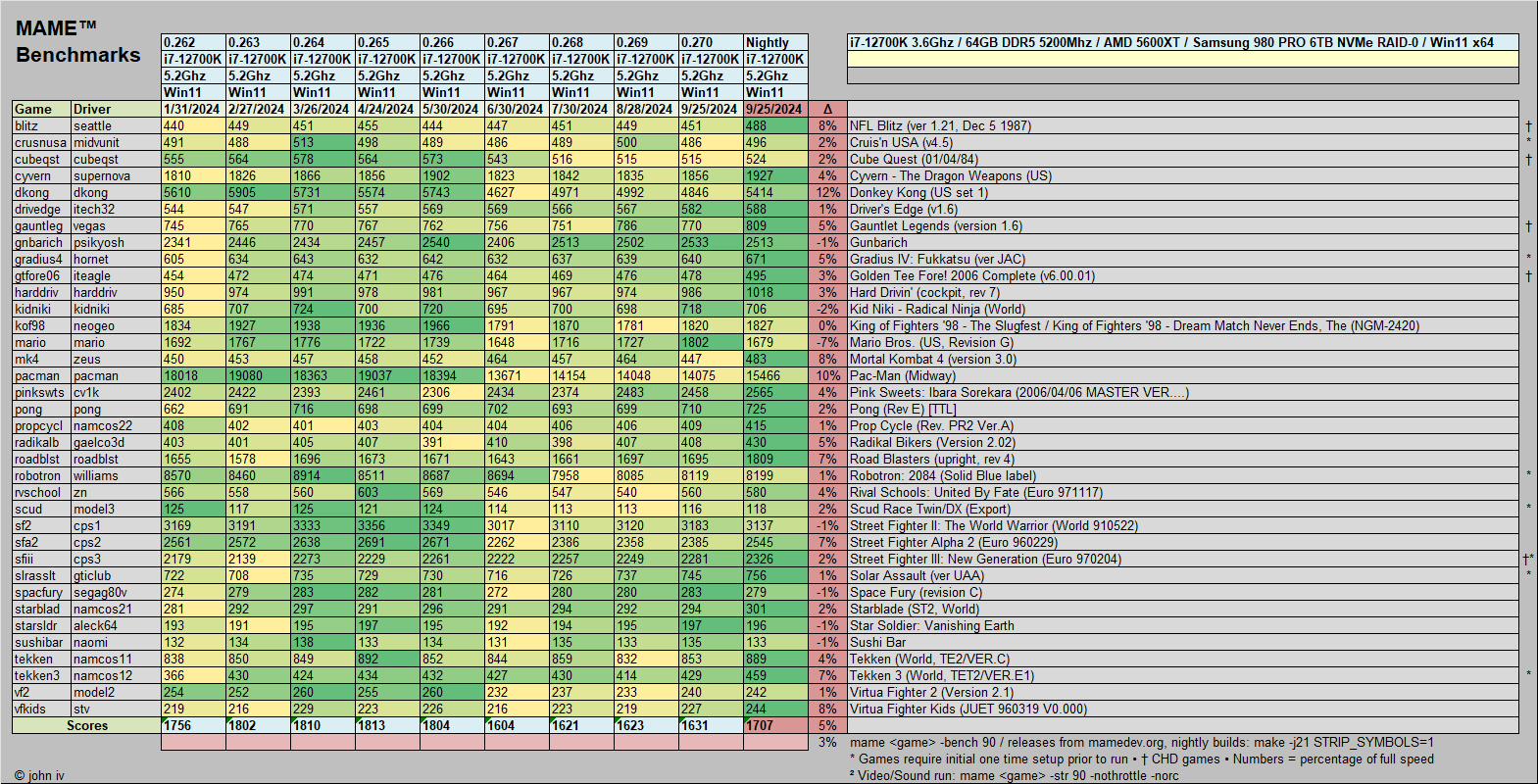Image resolution: width=1538 pixels, height=784 pixels.
Task: Click the 12% delta cell for dkong
Action: tap(827, 193)
